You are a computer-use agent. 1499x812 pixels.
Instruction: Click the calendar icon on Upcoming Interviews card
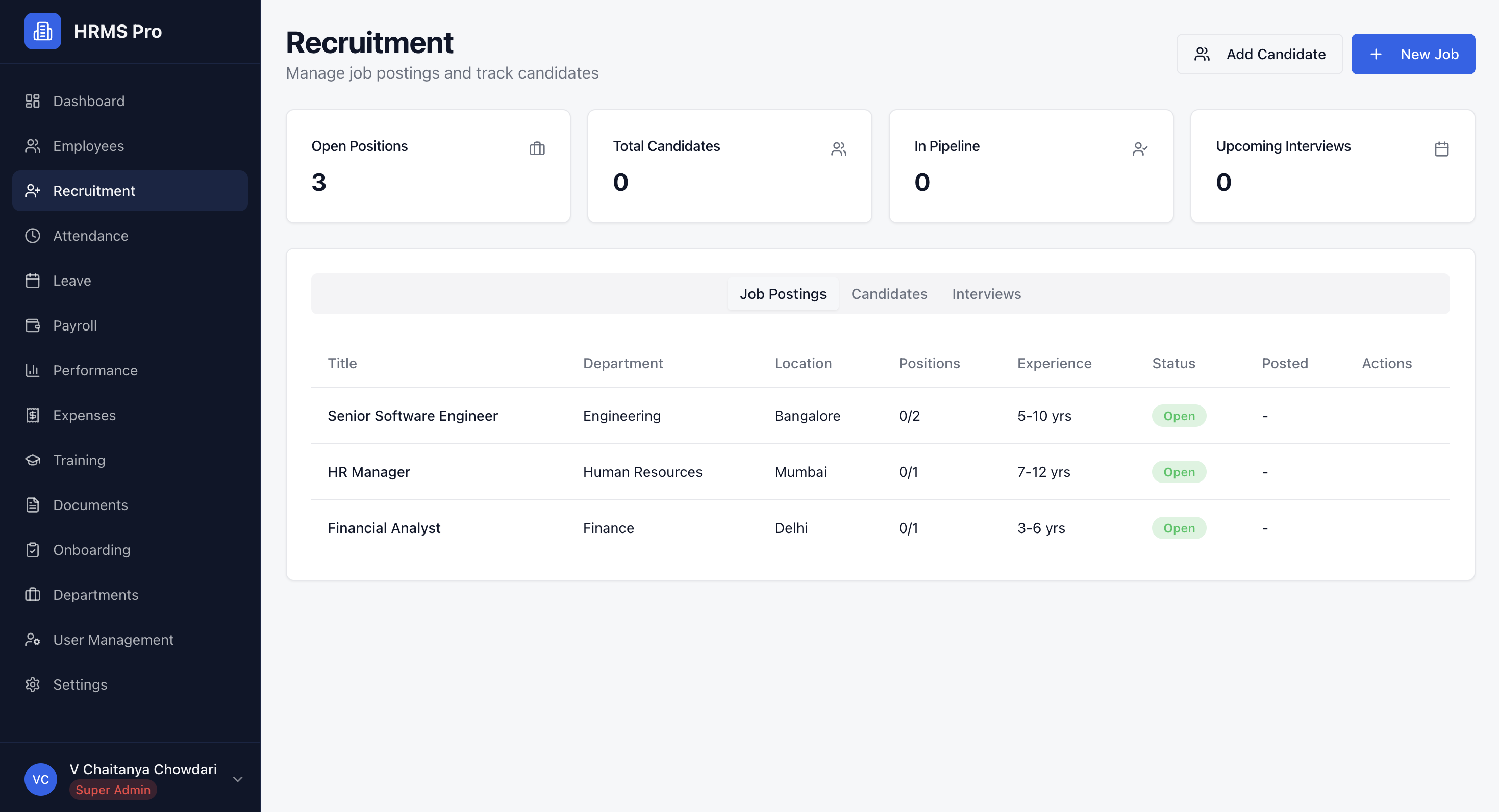1441,149
